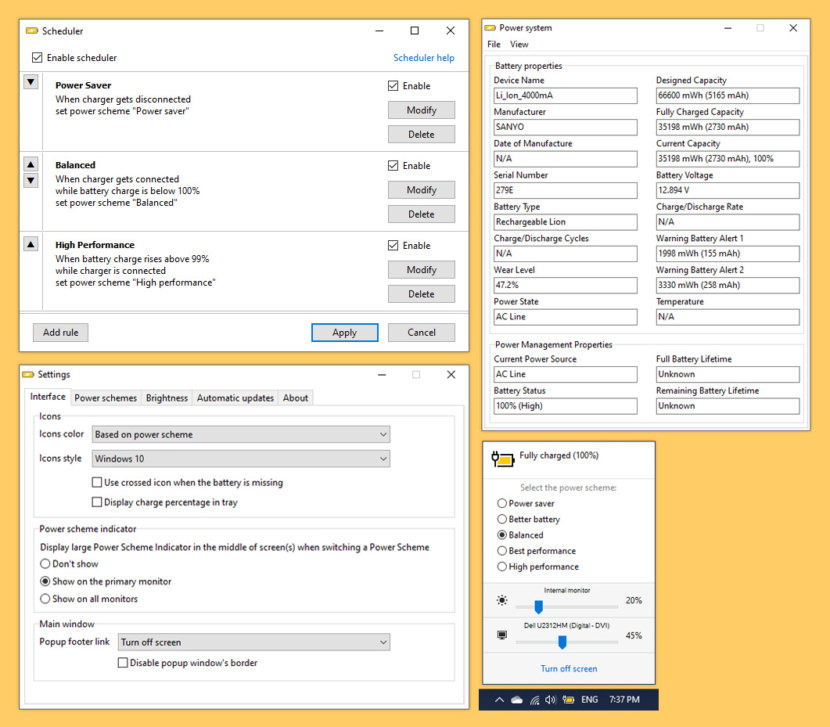
Task: Click the Serial Number input field
Action: [565, 190]
